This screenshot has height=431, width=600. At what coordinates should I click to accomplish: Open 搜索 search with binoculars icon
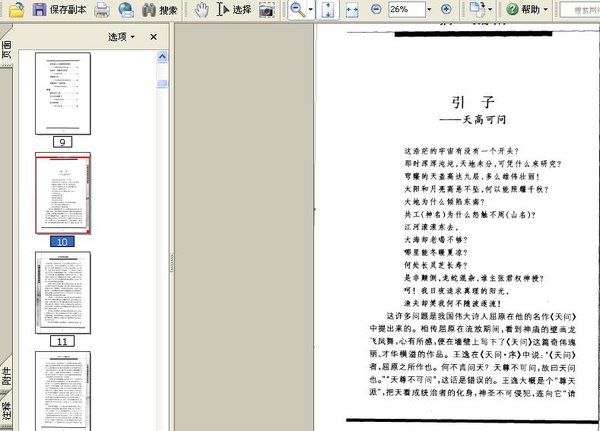(x=160, y=10)
